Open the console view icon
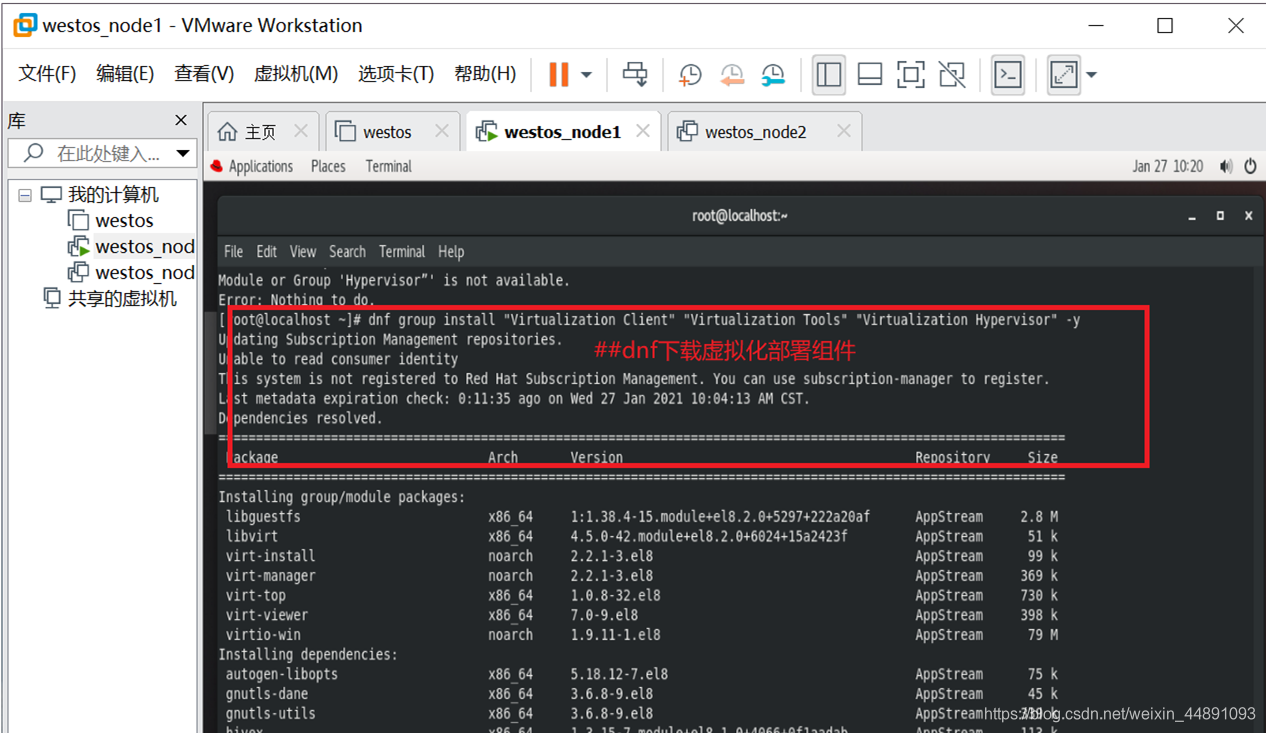1266x733 pixels. 1008,74
